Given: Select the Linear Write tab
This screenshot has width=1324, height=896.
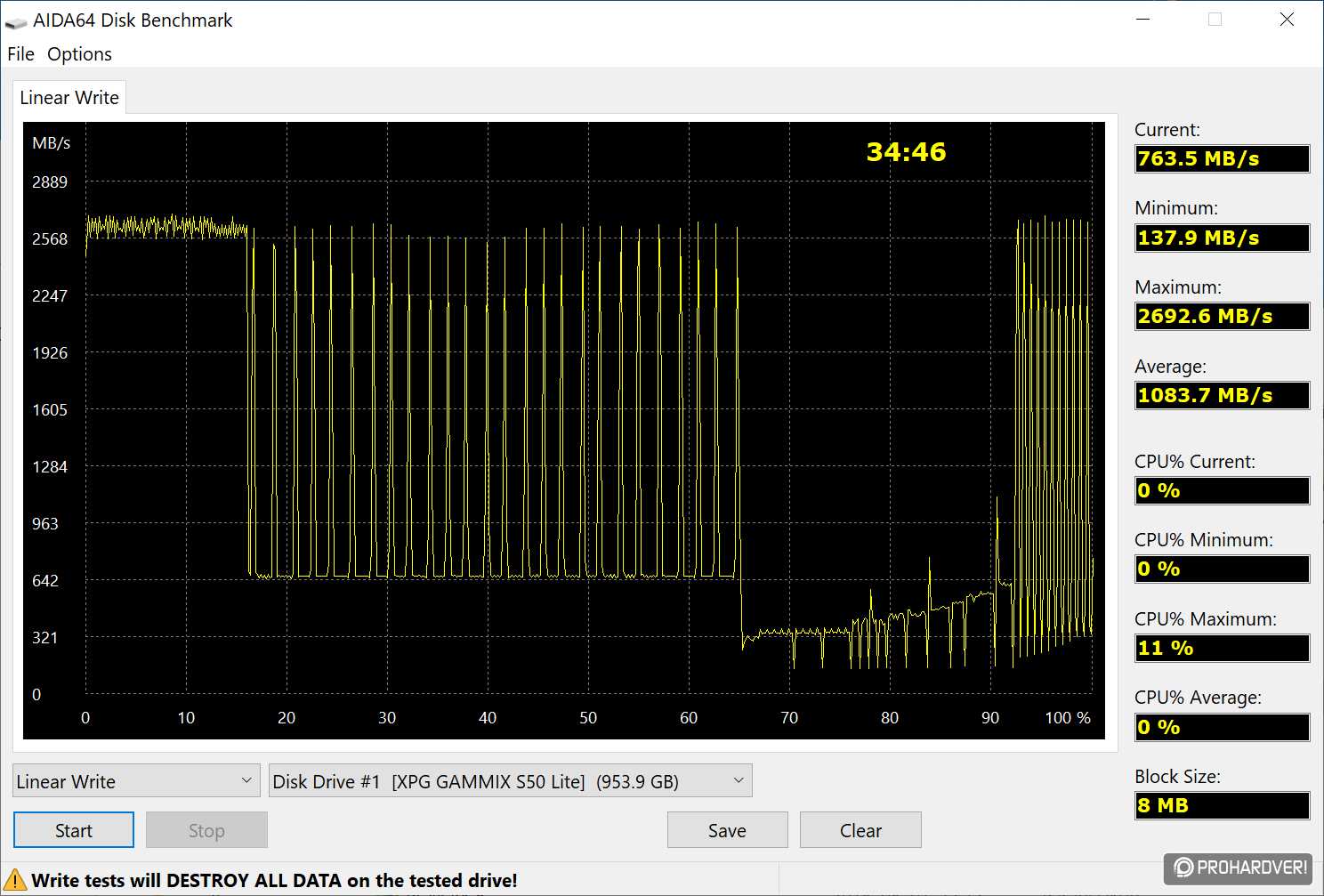Looking at the screenshot, I should tap(69, 98).
